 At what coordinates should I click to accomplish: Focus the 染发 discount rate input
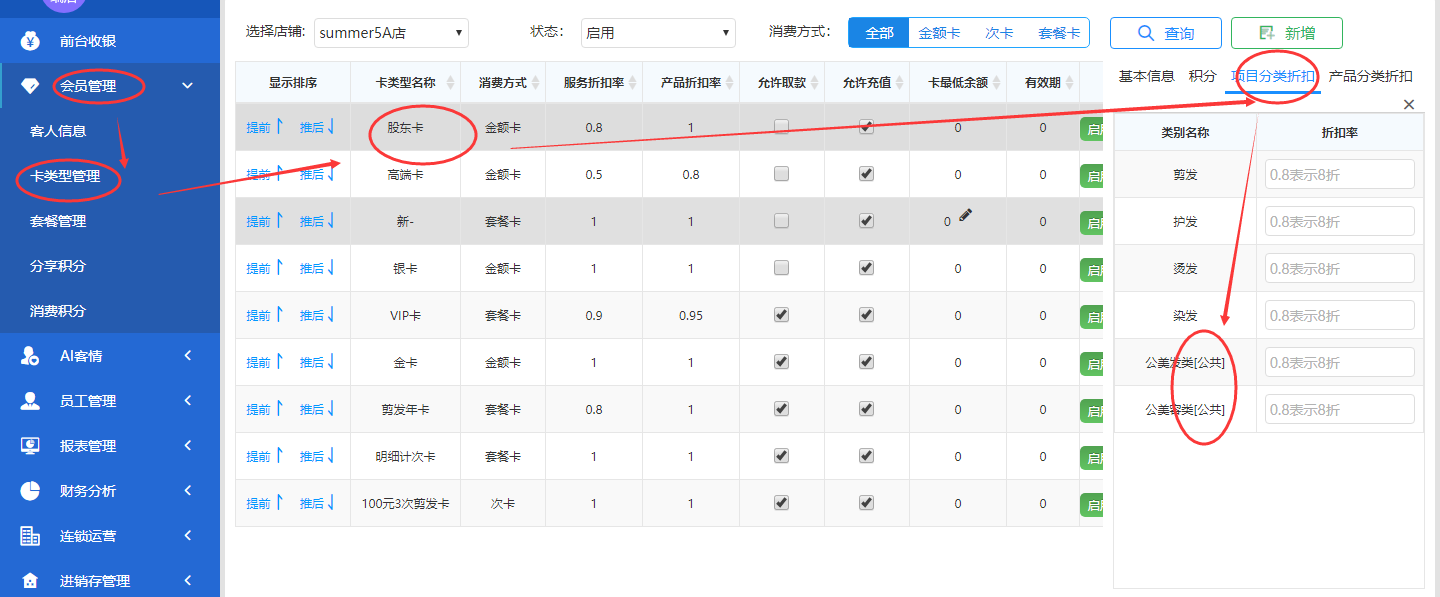(x=1340, y=315)
